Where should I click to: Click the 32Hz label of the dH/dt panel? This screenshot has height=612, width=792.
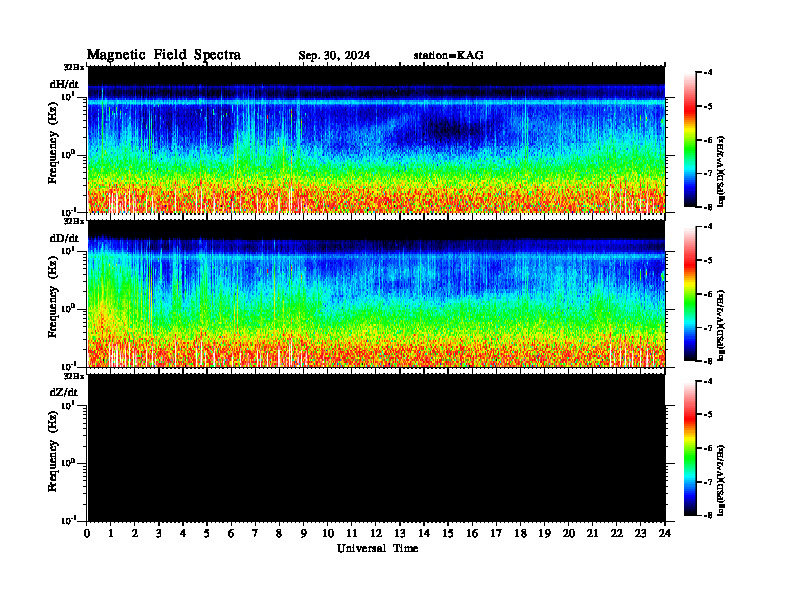tap(74, 67)
